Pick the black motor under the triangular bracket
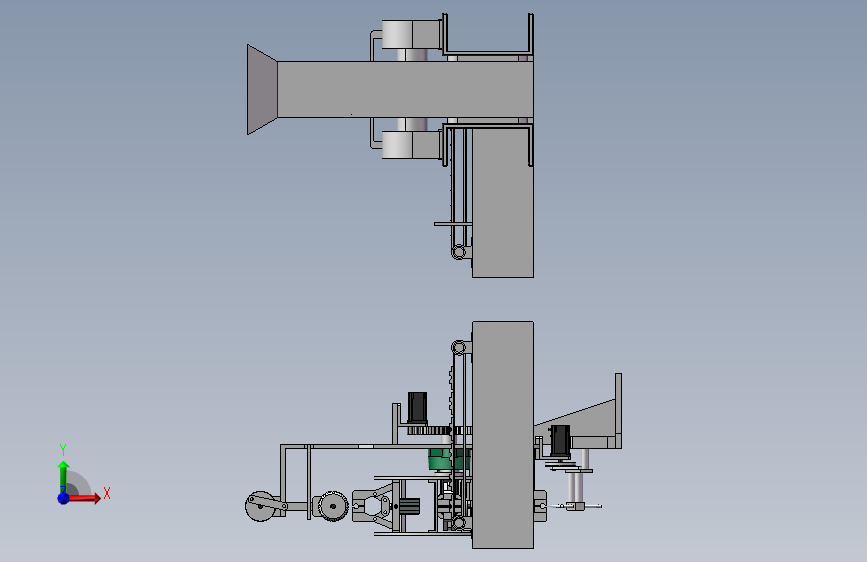The width and height of the screenshot is (867, 562). tap(560, 440)
